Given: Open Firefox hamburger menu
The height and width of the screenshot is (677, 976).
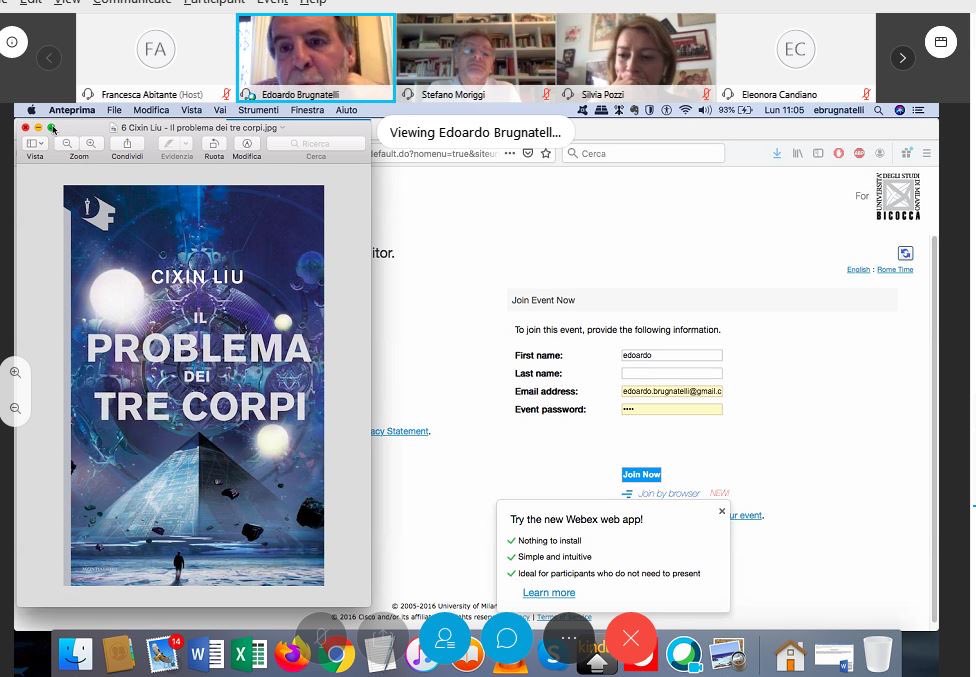Looking at the screenshot, I should pyautogui.click(x=926, y=153).
